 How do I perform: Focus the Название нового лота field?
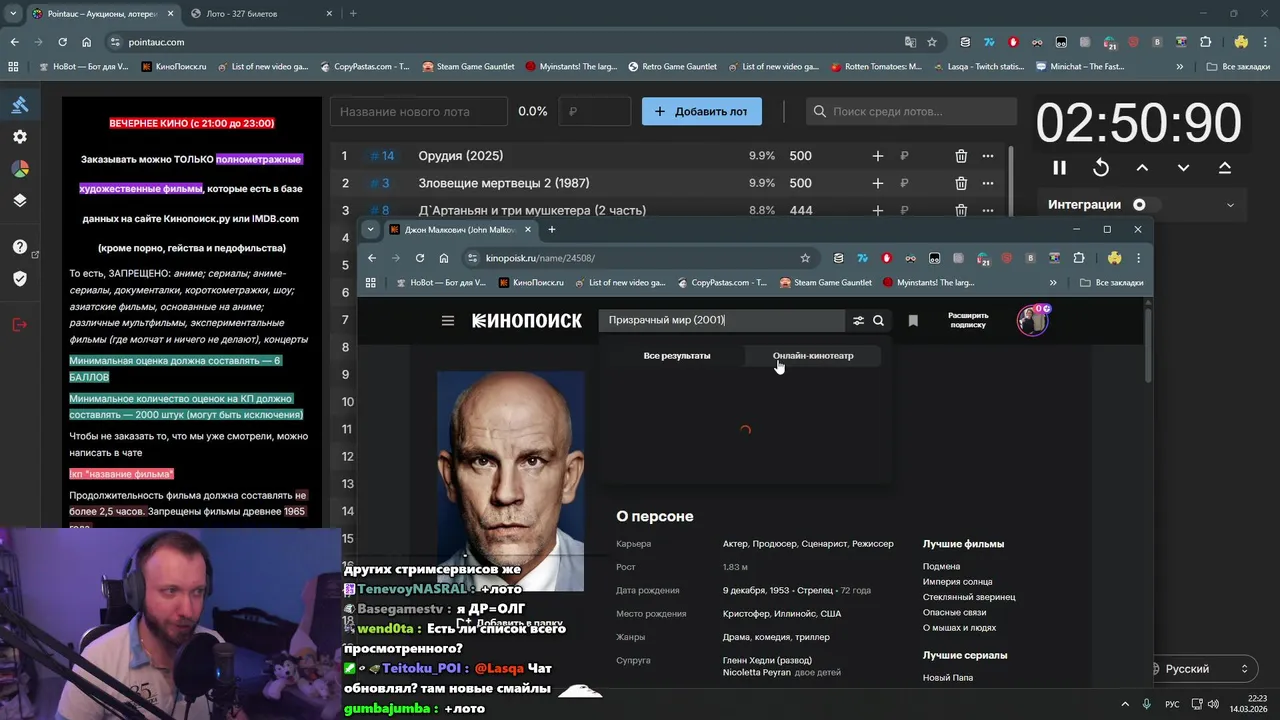tap(419, 111)
